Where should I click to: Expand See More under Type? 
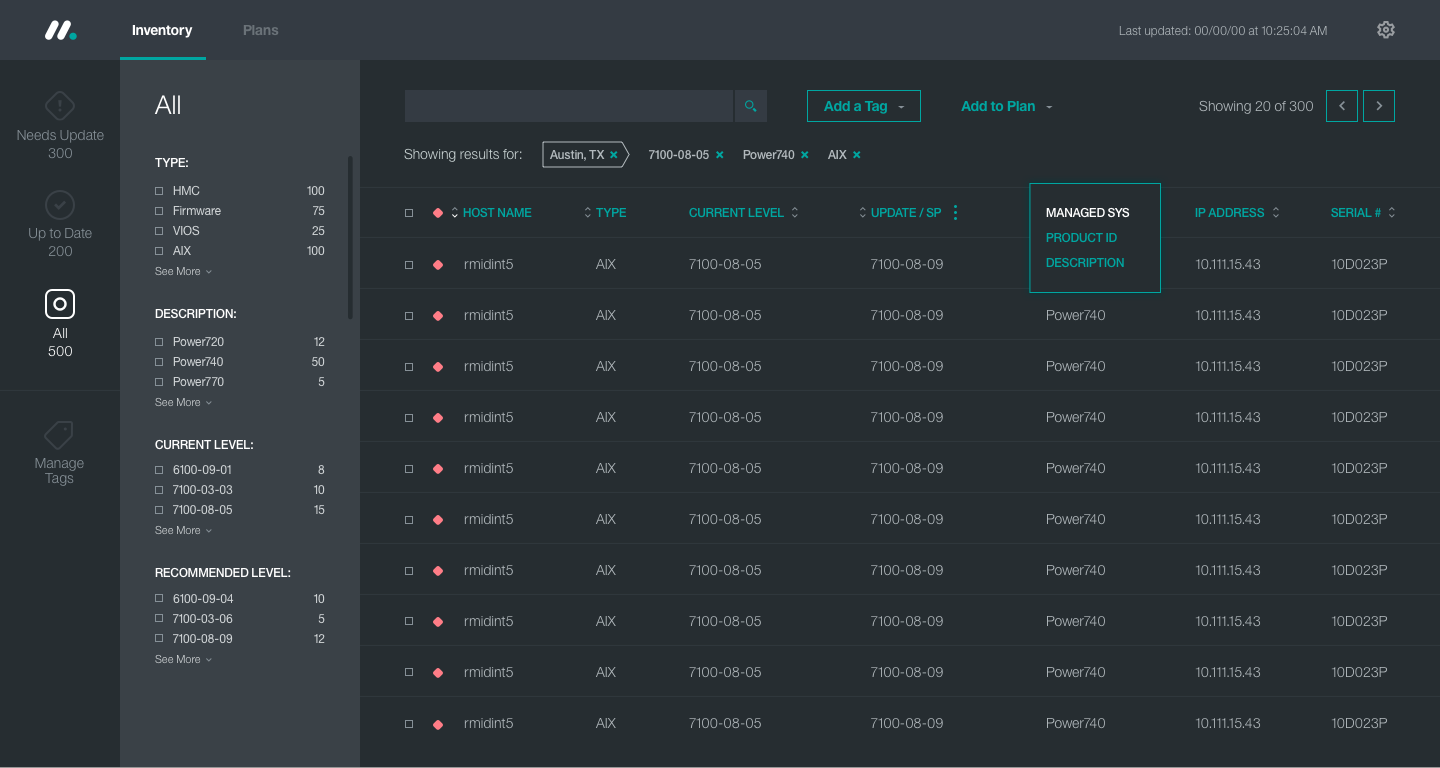click(183, 272)
